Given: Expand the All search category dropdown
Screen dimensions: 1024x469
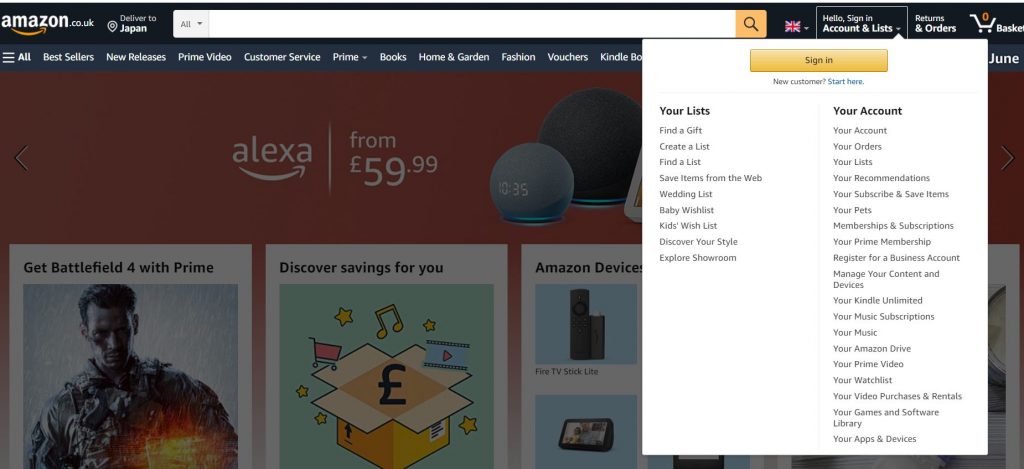Looking at the screenshot, I should pyautogui.click(x=191, y=24).
